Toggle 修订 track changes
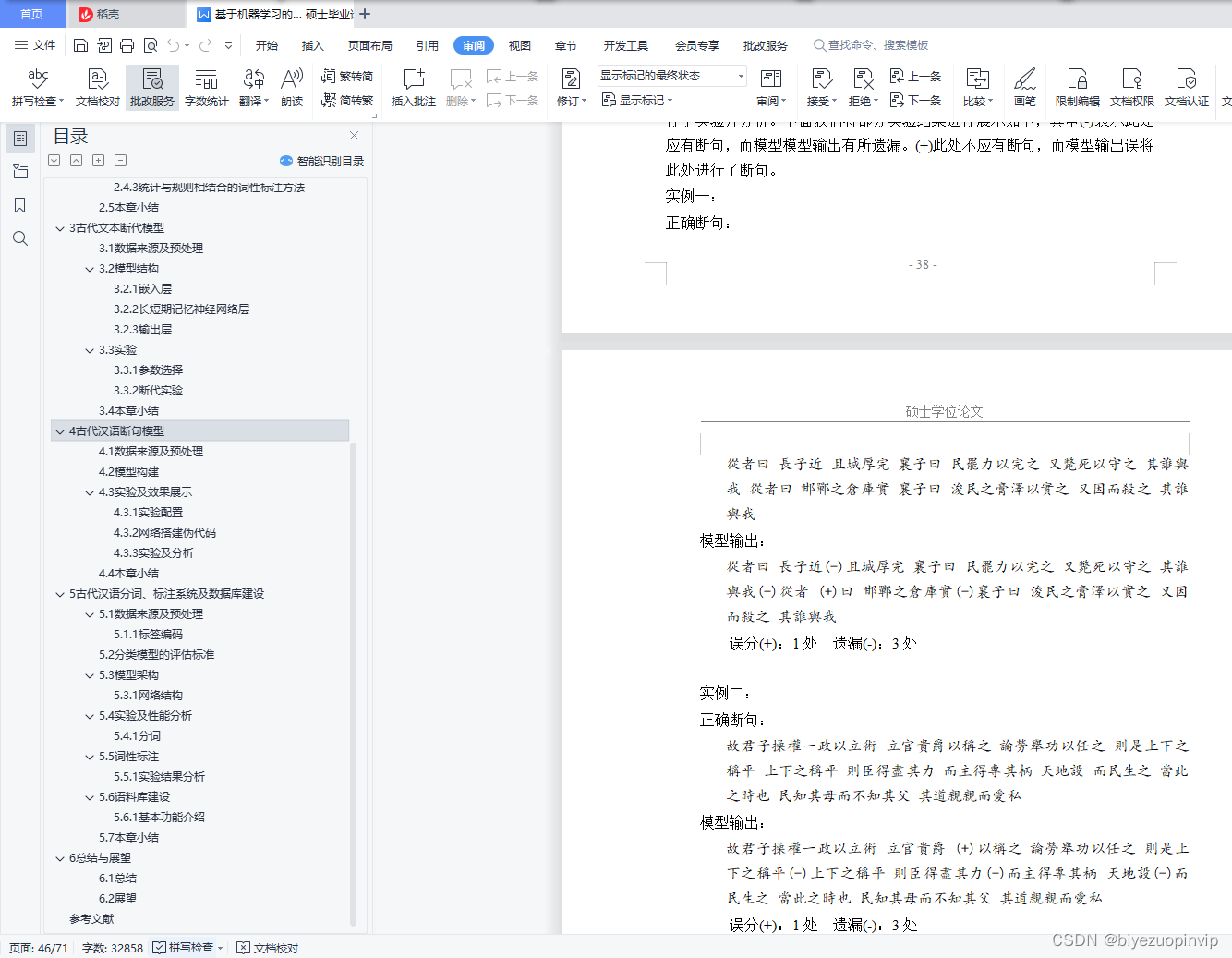 pyautogui.click(x=571, y=88)
